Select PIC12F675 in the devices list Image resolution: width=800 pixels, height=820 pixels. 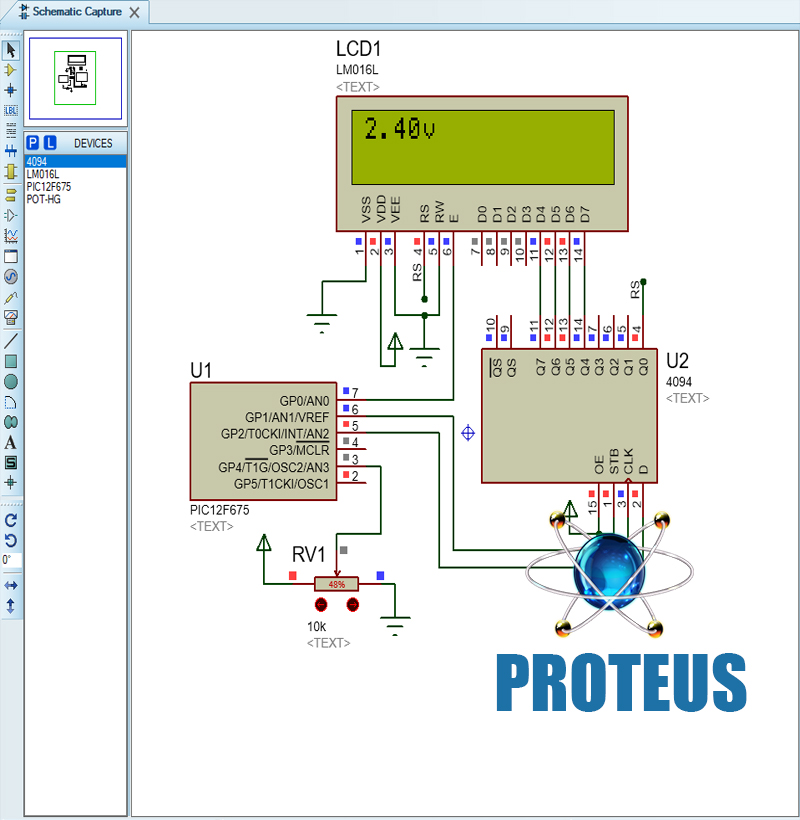click(49, 187)
